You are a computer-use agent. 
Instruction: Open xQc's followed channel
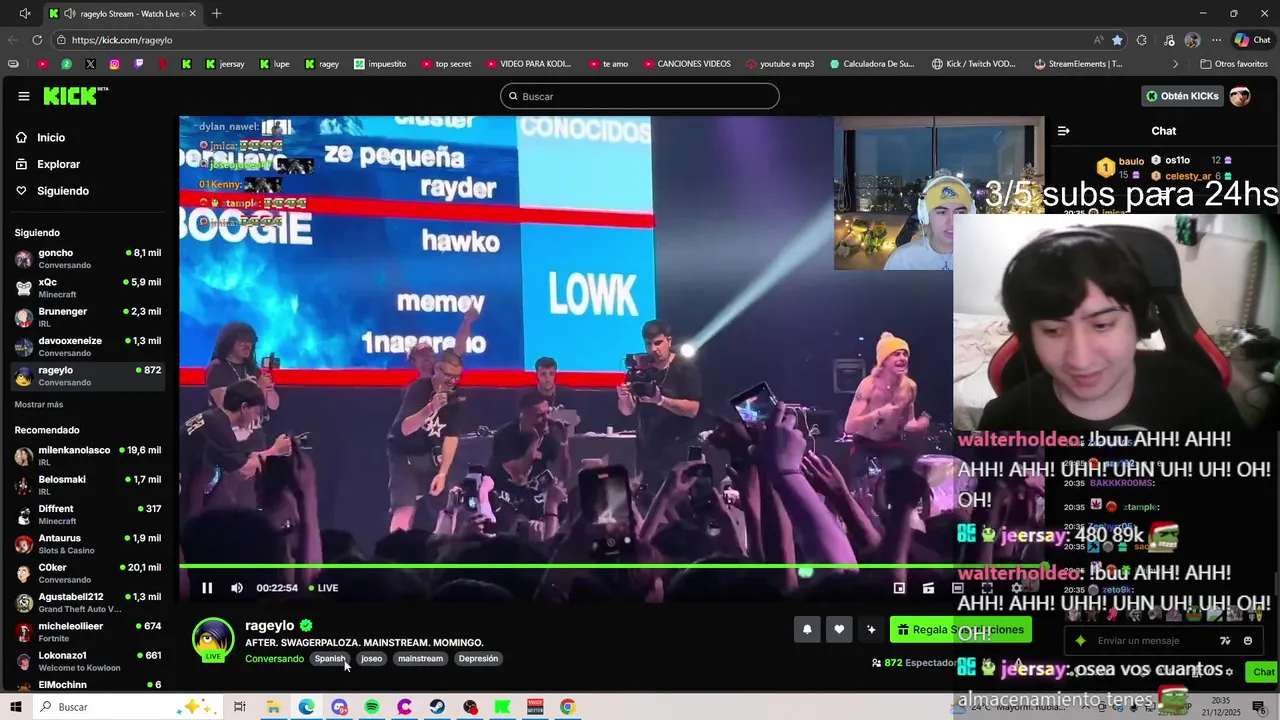click(x=87, y=287)
